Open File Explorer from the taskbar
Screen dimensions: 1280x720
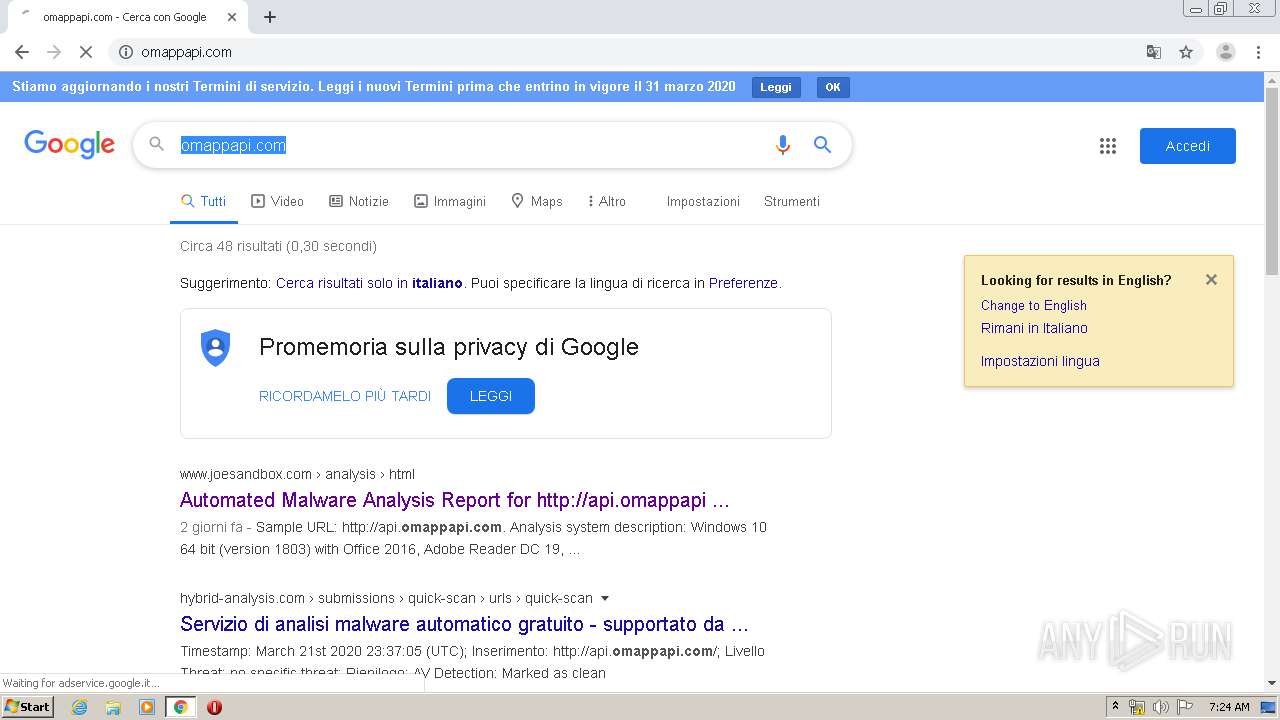pyautogui.click(x=113, y=707)
